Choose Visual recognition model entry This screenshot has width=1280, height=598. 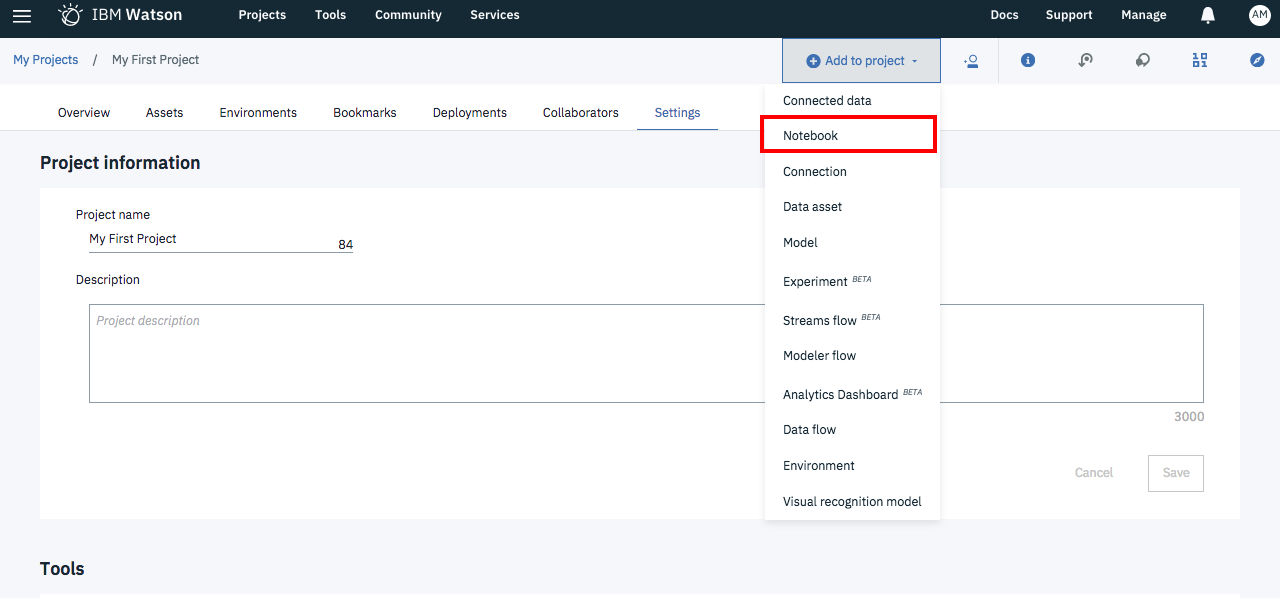point(851,501)
